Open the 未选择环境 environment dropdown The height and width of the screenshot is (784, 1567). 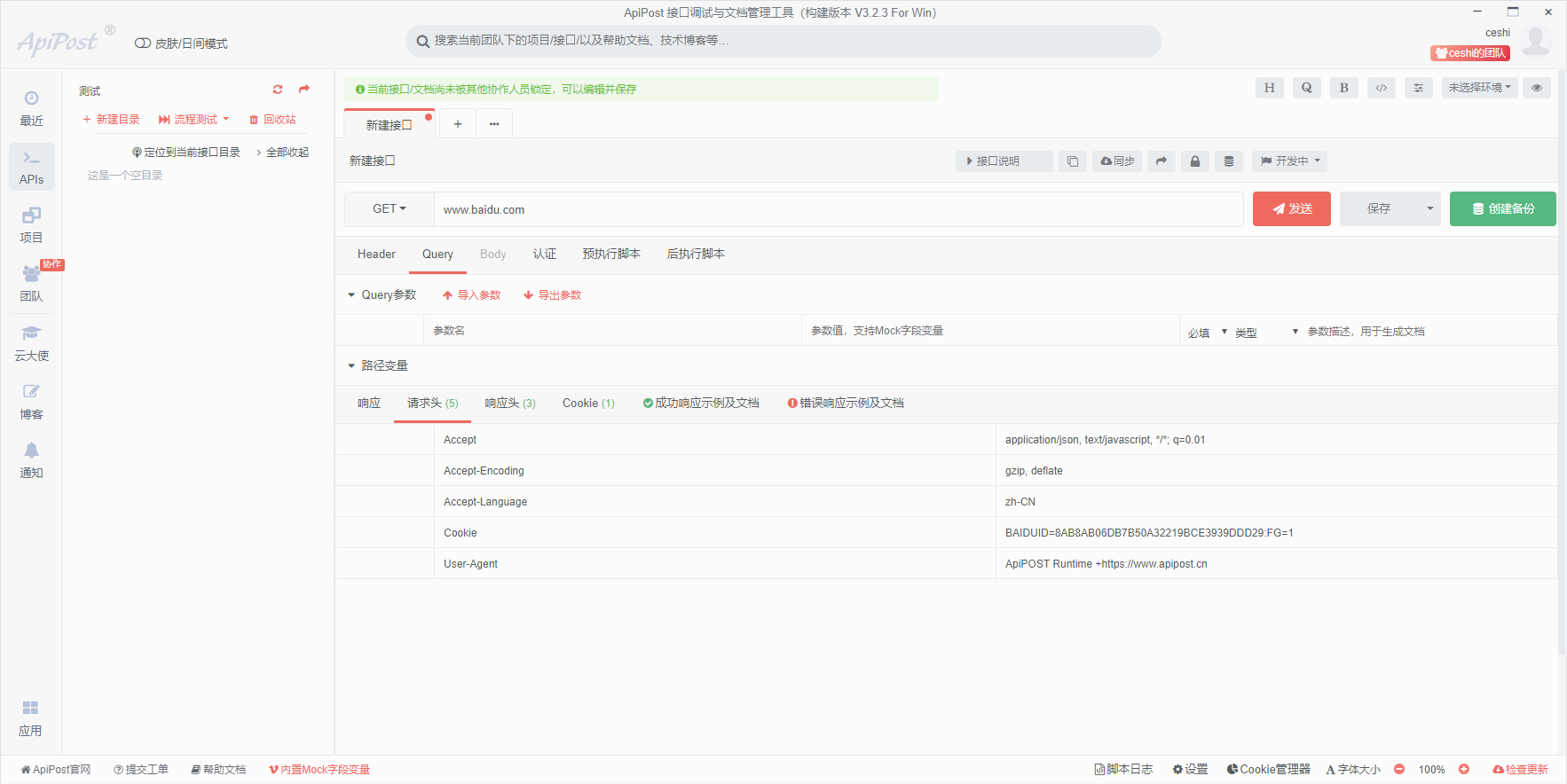tap(1480, 88)
